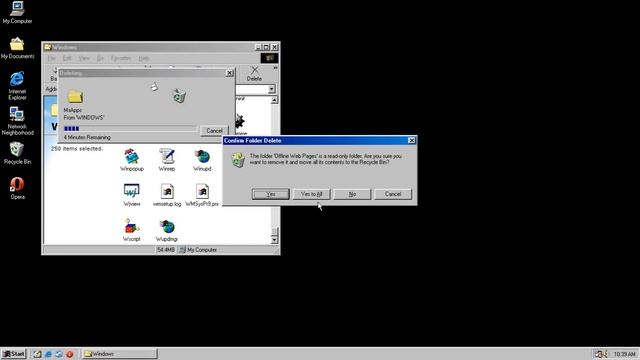This screenshot has height=360, width=640.
Task: Click the Delete toolbar icon in Windows window
Action: point(254,74)
